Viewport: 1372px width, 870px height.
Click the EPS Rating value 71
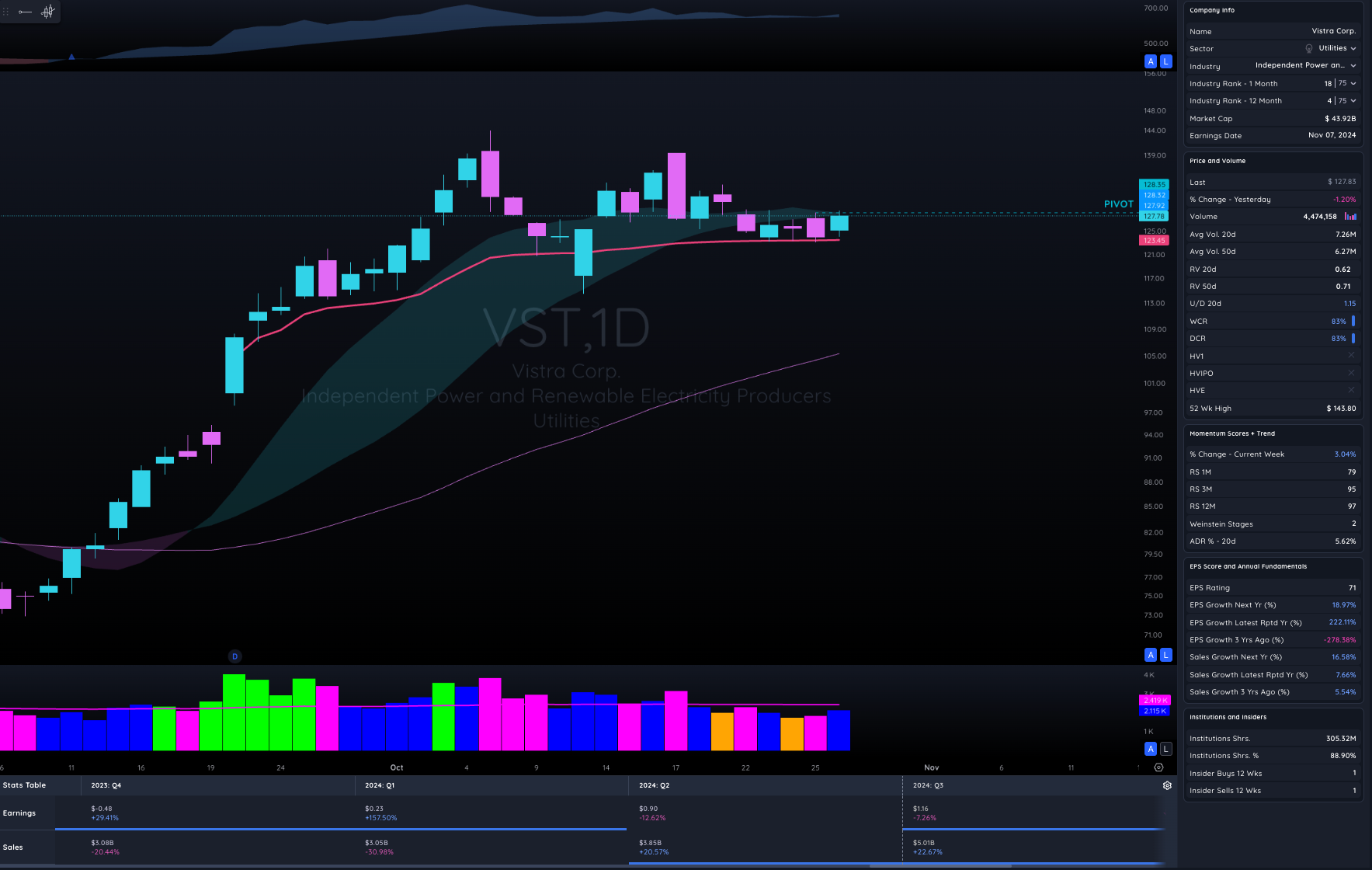point(1352,588)
